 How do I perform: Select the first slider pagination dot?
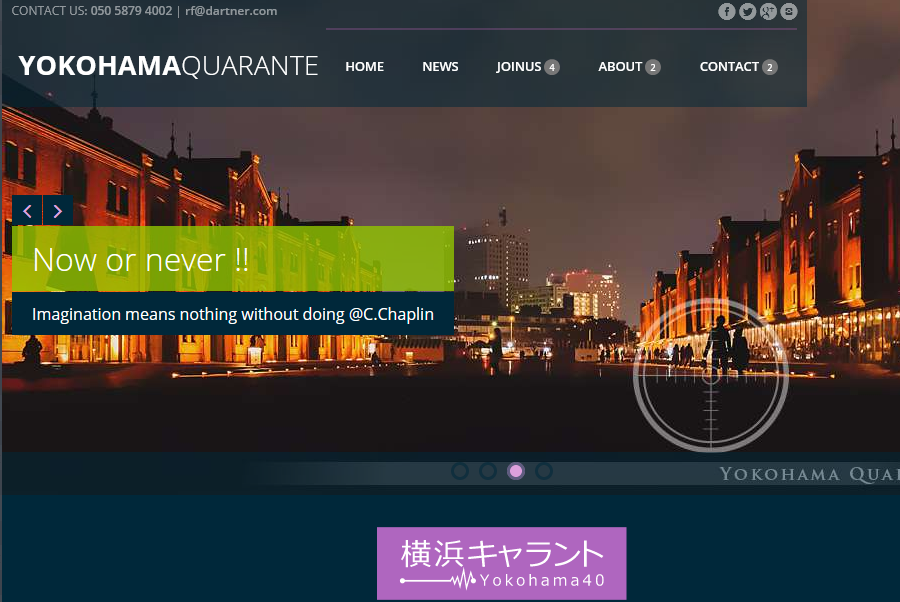click(460, 471)
